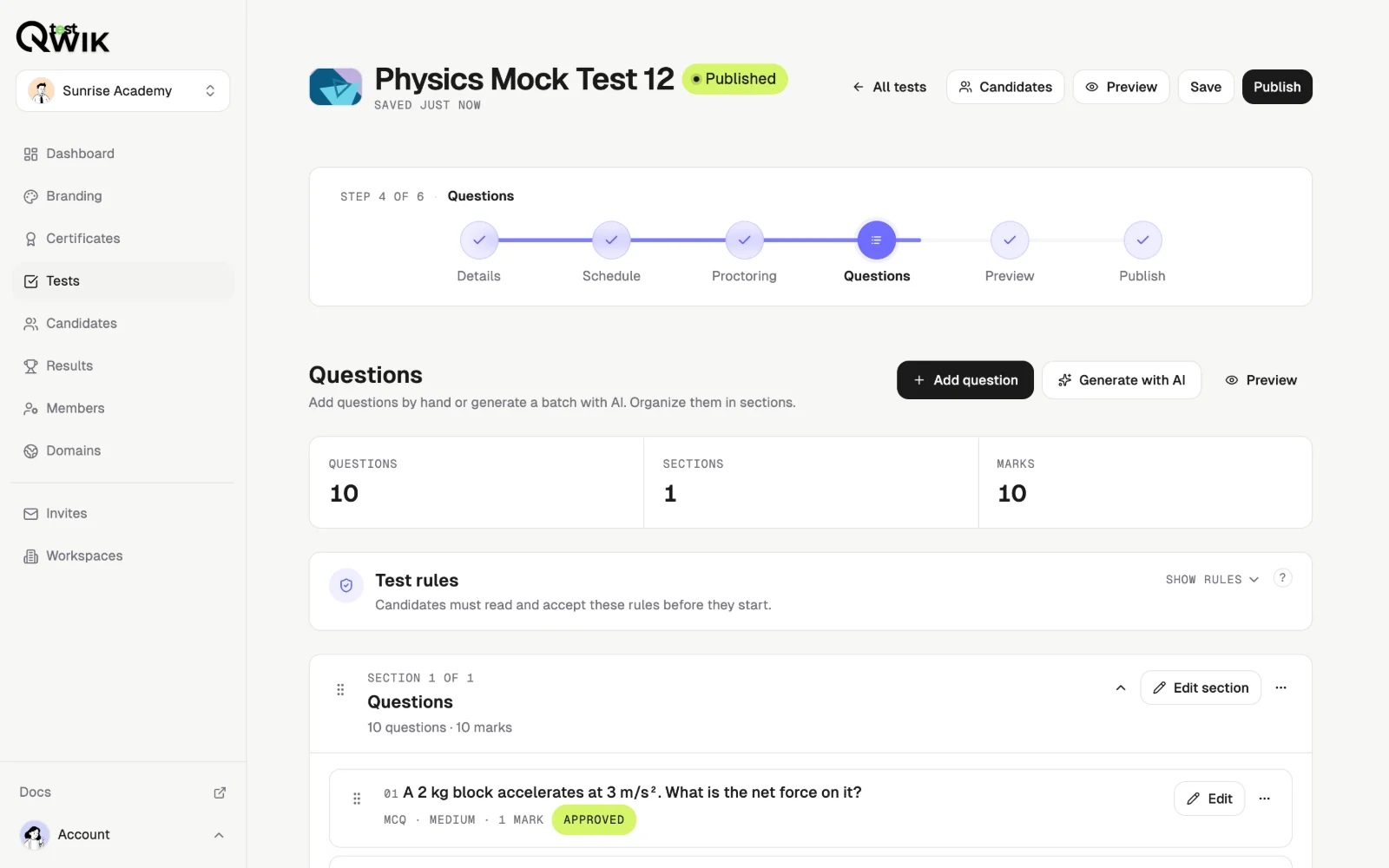Viewport: 1389px width, 868px height.
Task: Open section more options ellipsis
Action: 1280,688
